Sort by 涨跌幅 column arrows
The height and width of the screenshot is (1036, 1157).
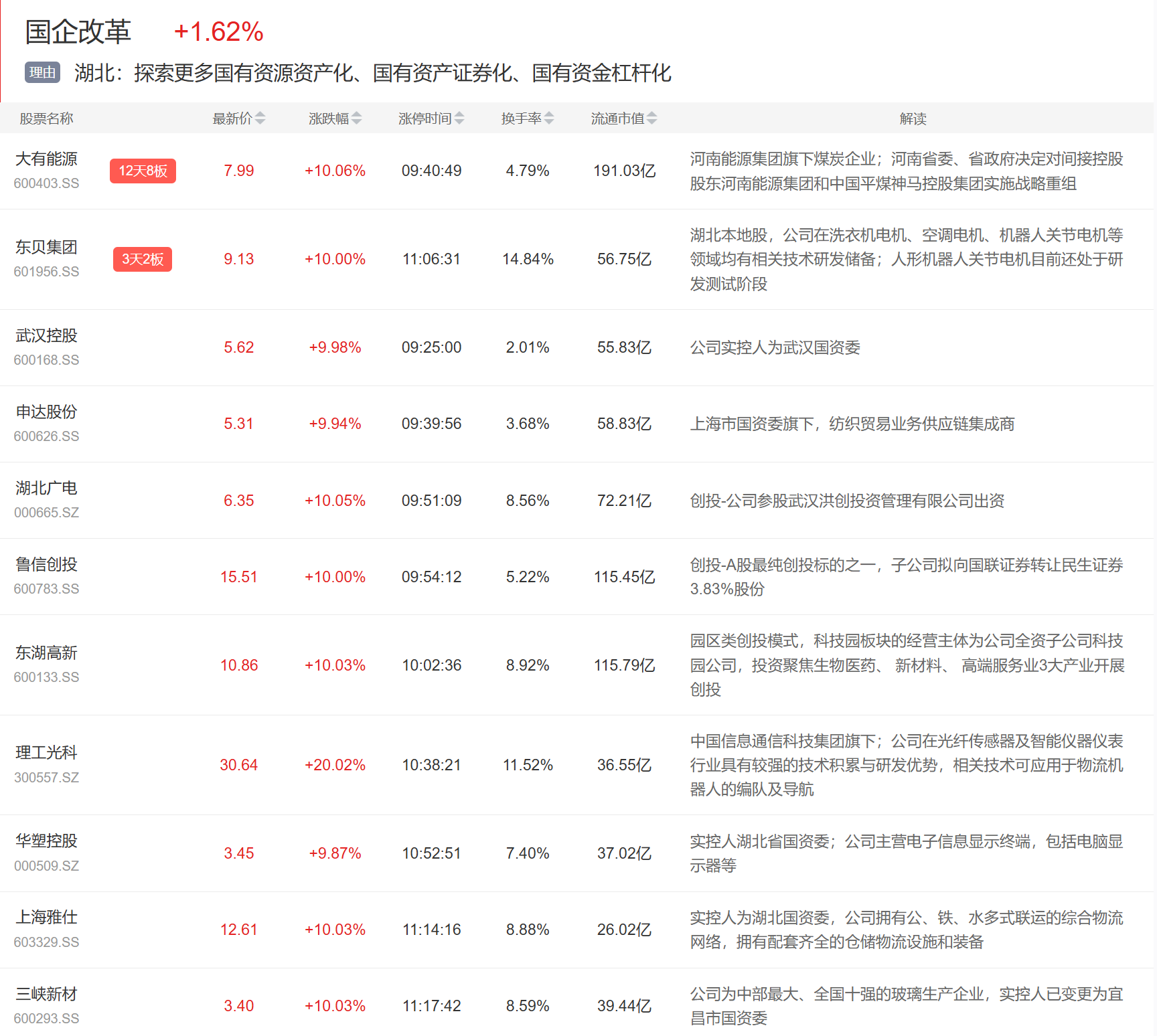(356, 118)
